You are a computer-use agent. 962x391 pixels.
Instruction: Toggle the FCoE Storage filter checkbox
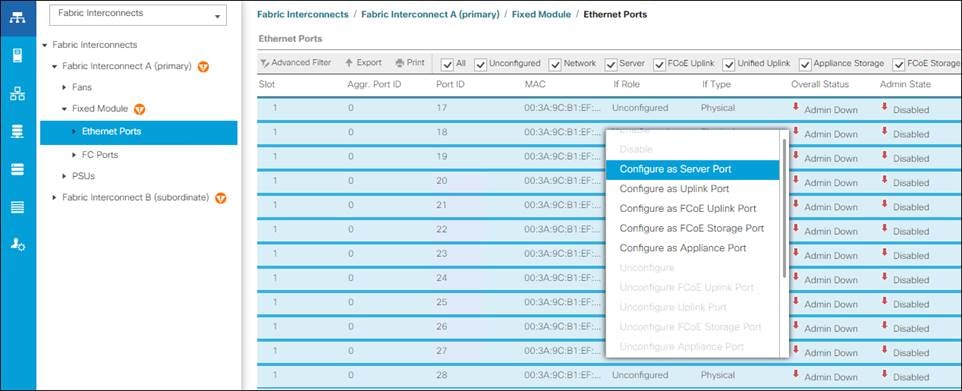899,64
